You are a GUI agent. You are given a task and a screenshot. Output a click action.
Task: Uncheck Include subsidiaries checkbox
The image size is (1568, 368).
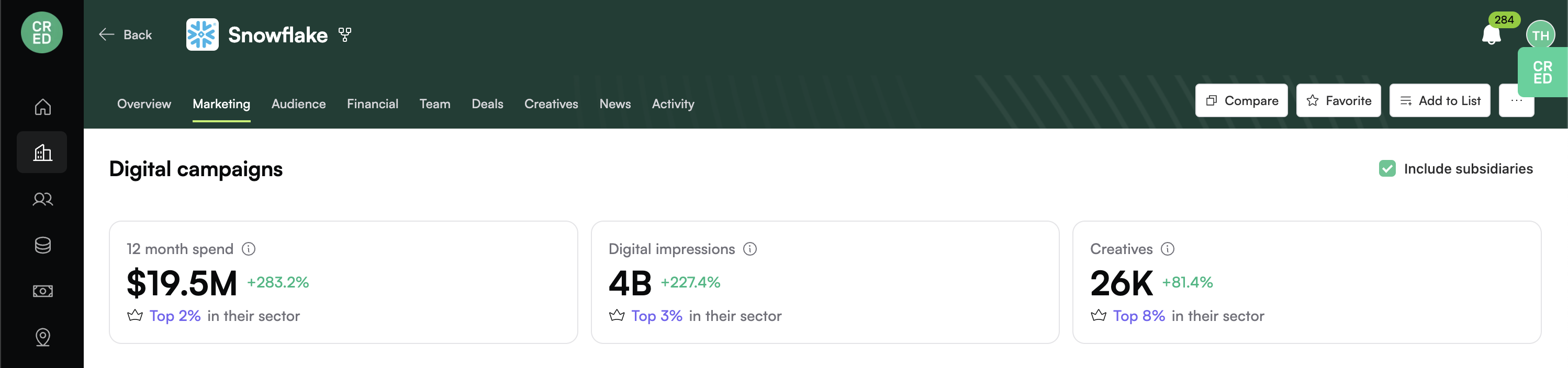pos(1387,168)
